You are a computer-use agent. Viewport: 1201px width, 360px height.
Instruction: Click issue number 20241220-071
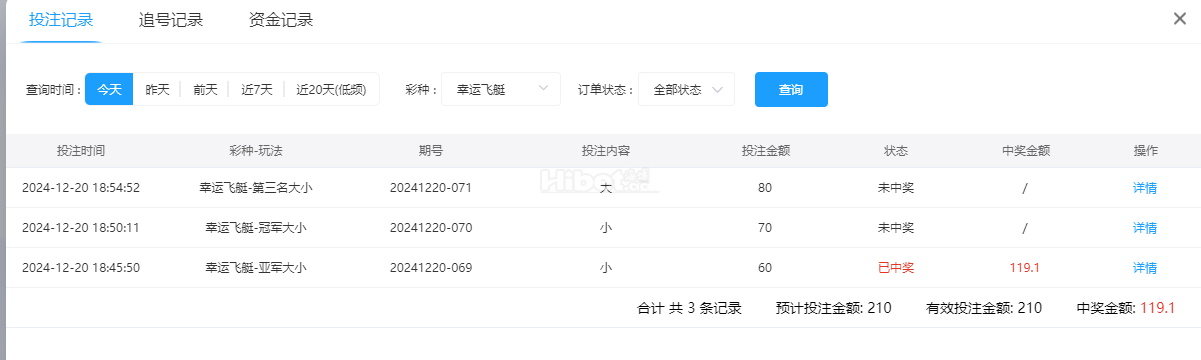[x=431, y=187]
